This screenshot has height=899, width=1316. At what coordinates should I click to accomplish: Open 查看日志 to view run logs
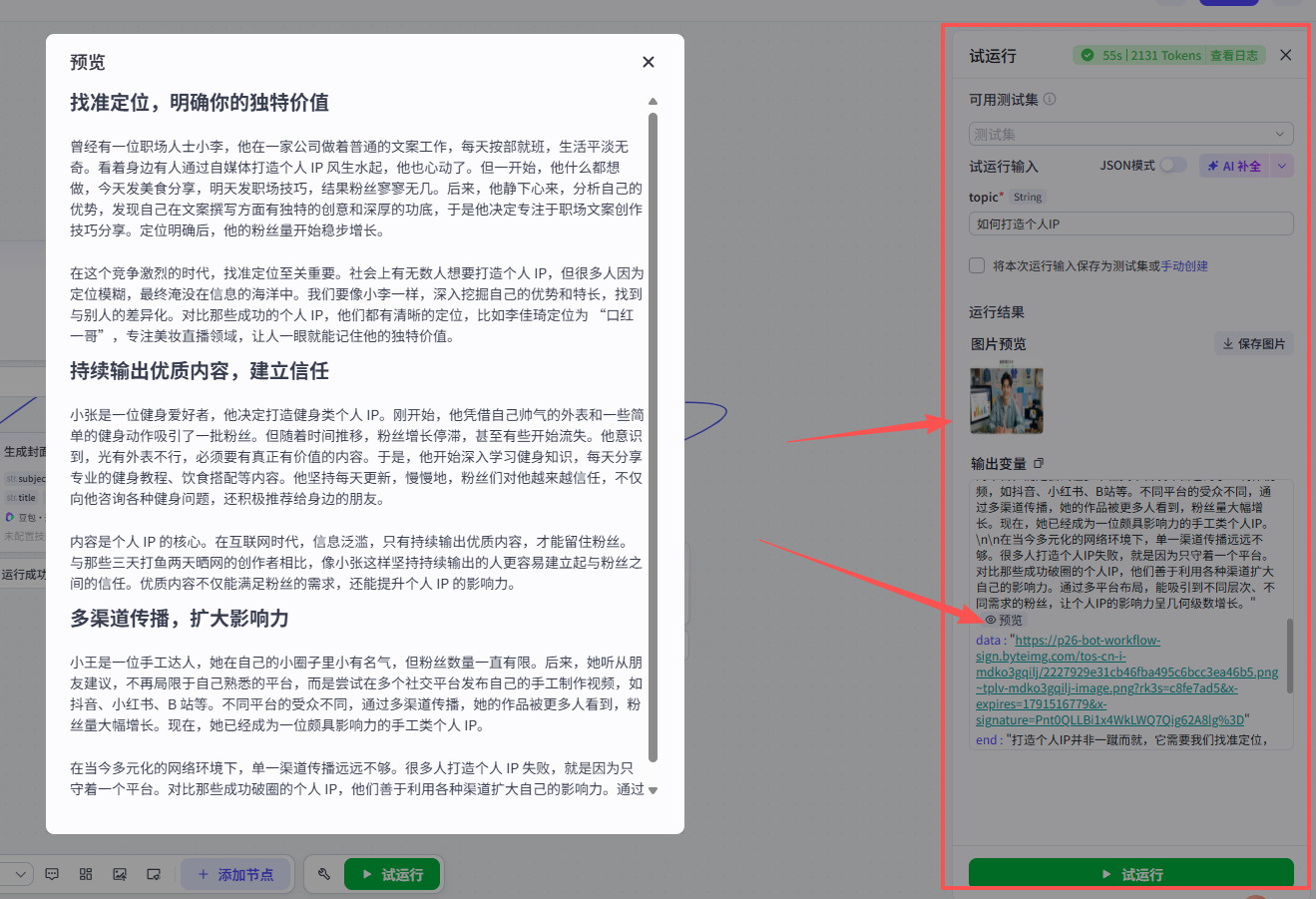tap(1234, 56)
